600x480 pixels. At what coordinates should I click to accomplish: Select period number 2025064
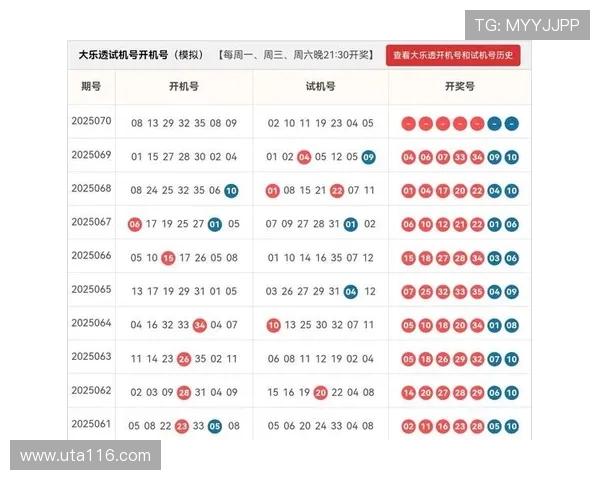[91, 322]
